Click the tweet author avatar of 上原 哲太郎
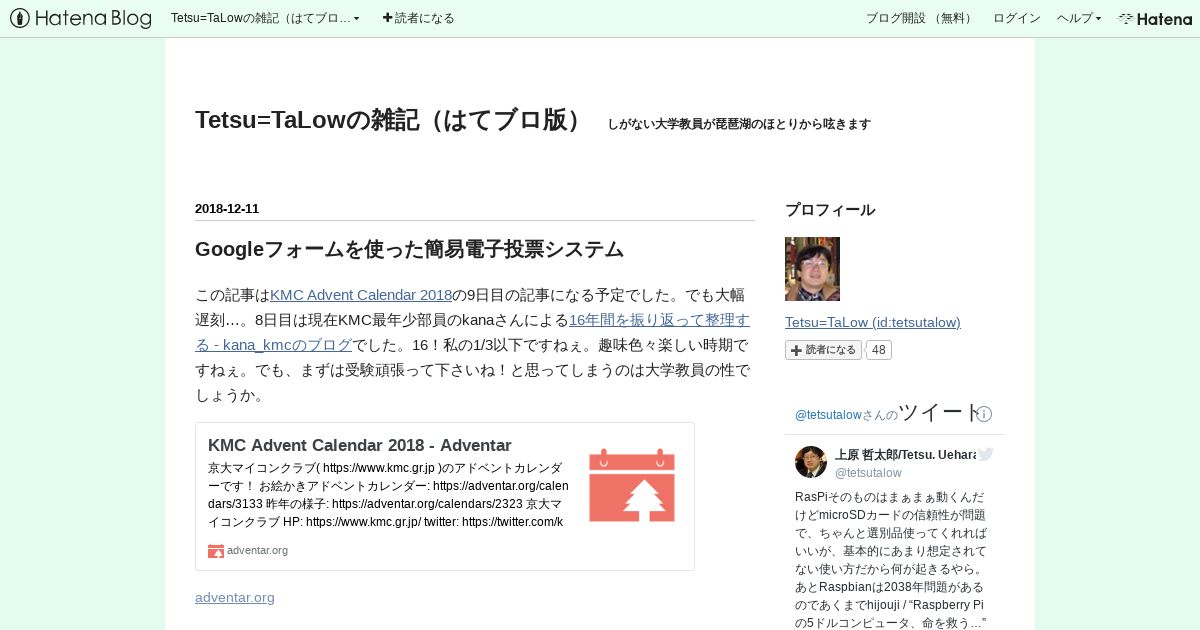1200x630 pixels. click(811, 462)
